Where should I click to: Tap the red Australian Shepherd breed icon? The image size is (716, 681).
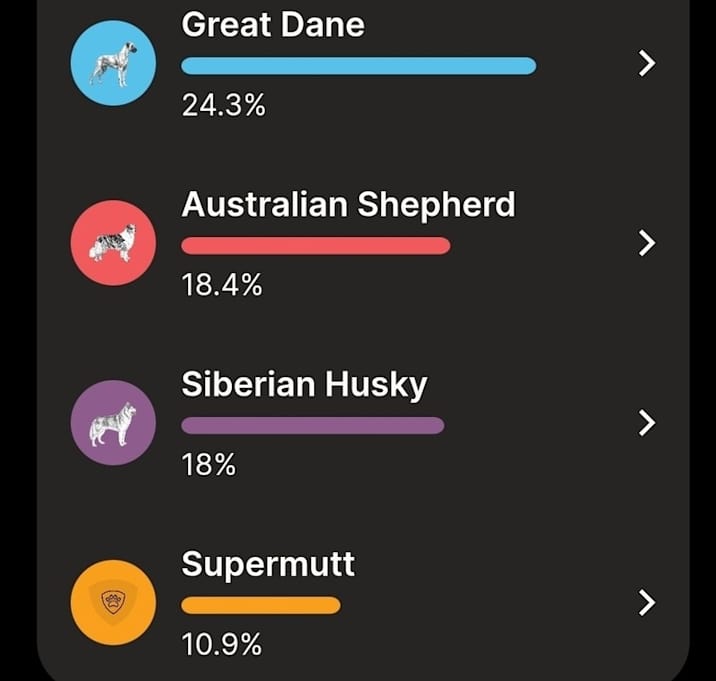point(113,243)
